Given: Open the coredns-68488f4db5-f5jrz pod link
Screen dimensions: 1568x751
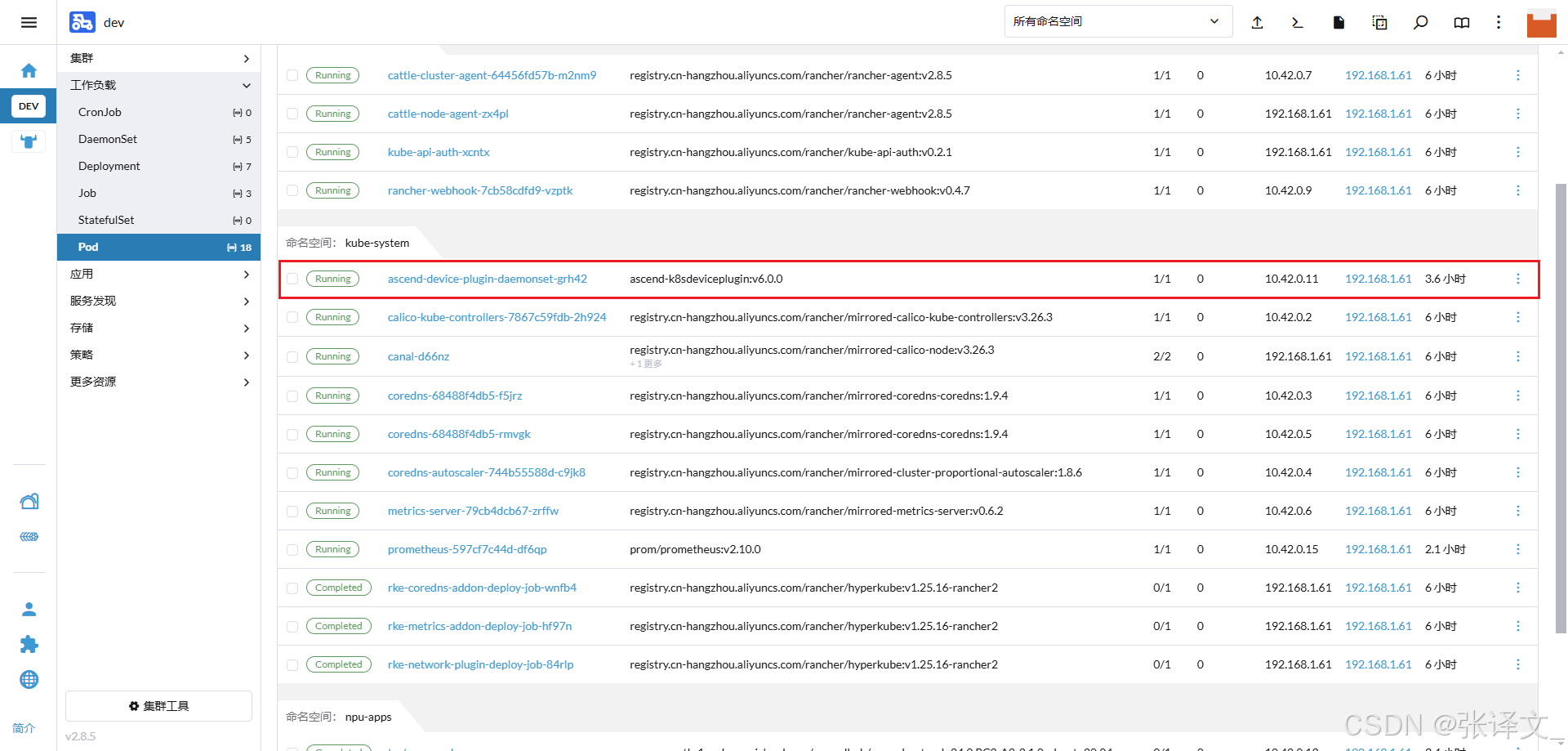Looking at the screenshot, I should pos(454,396).
